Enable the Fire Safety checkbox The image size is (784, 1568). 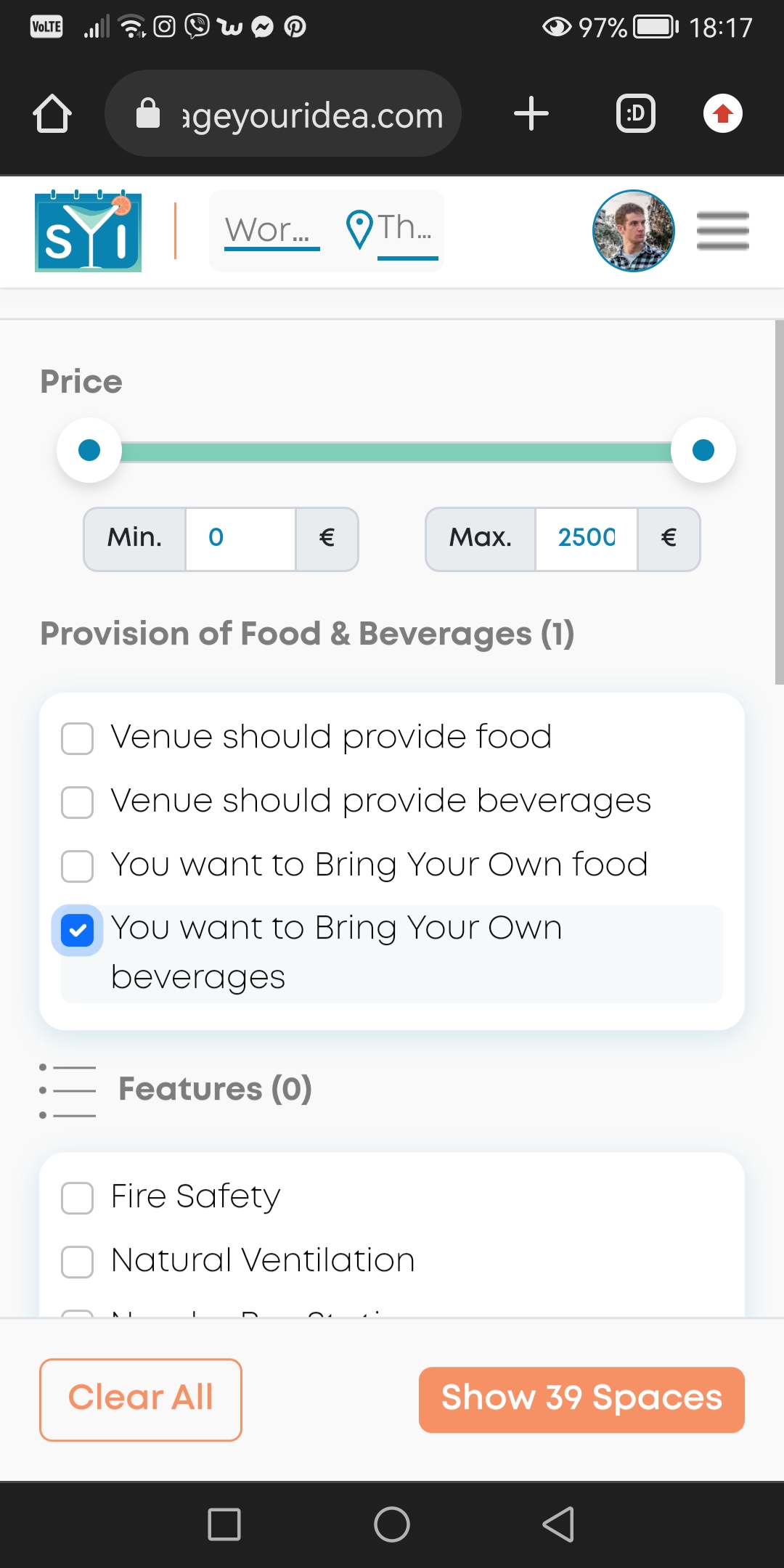tap(78, 1198)
